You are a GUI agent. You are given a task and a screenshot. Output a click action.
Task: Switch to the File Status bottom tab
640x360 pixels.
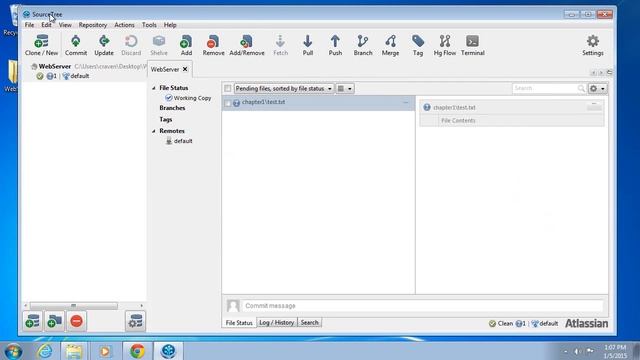239,322
